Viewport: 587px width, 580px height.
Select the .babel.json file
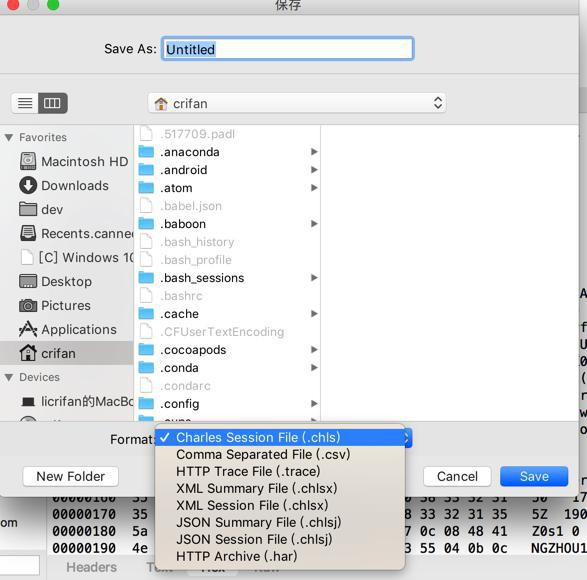click(227, 206)
